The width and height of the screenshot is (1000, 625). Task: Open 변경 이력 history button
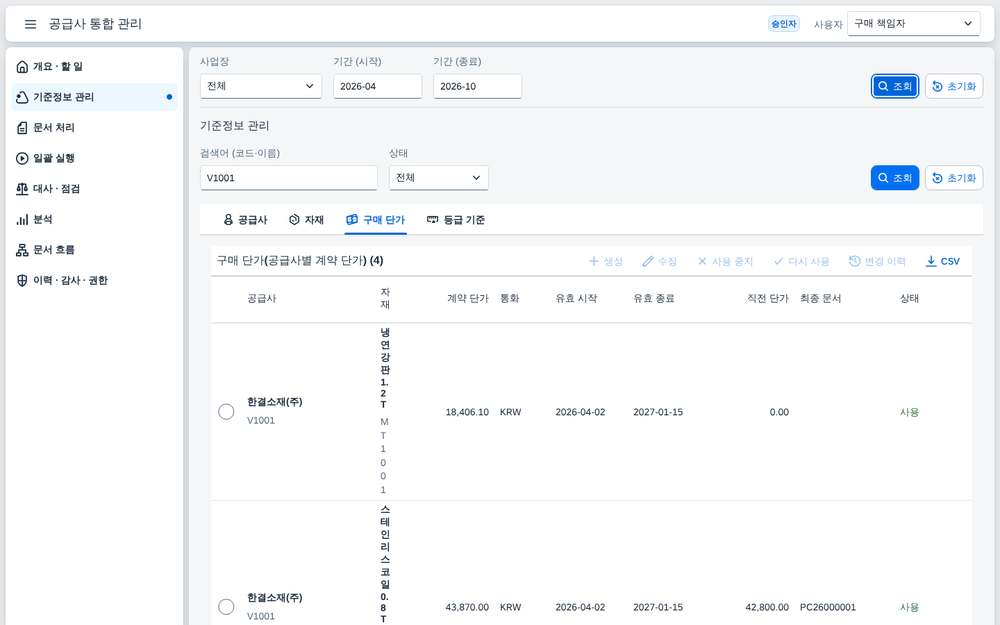(x=877, y=261)
